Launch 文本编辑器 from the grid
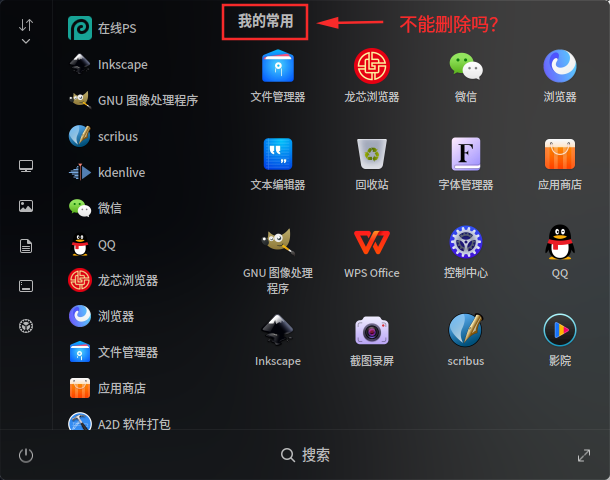 click(278, 164)
